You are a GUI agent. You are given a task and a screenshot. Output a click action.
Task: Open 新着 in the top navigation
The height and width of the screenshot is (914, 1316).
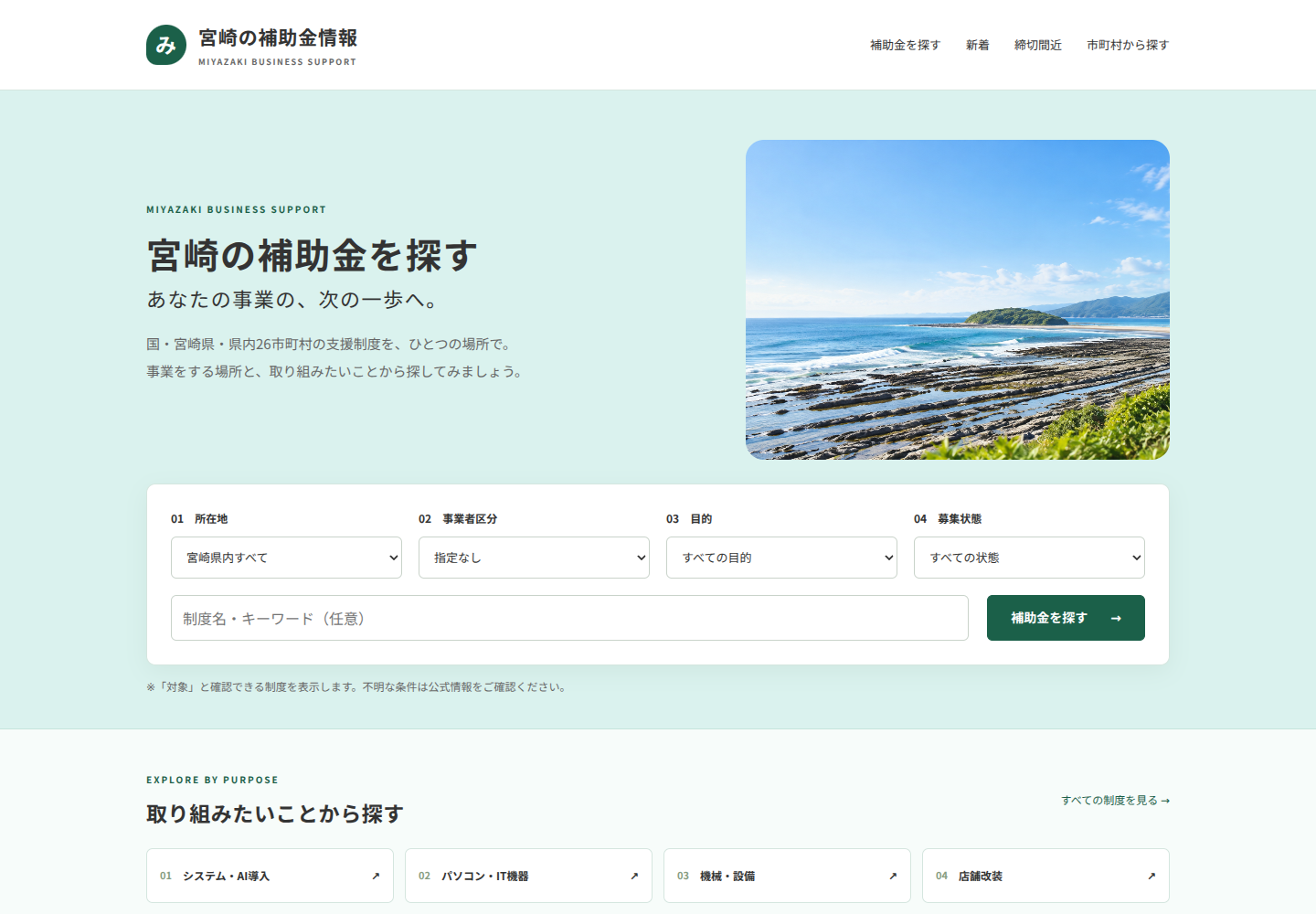tap(977, 45)
